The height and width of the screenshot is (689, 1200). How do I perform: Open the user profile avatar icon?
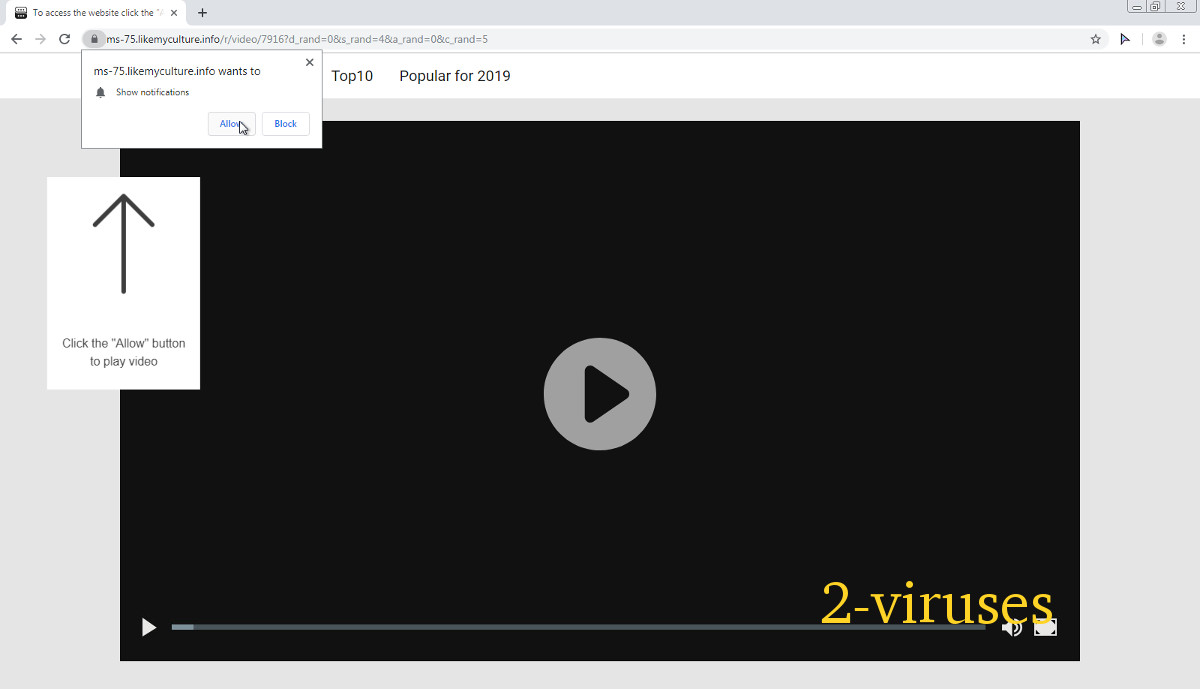click(1159, 39)
